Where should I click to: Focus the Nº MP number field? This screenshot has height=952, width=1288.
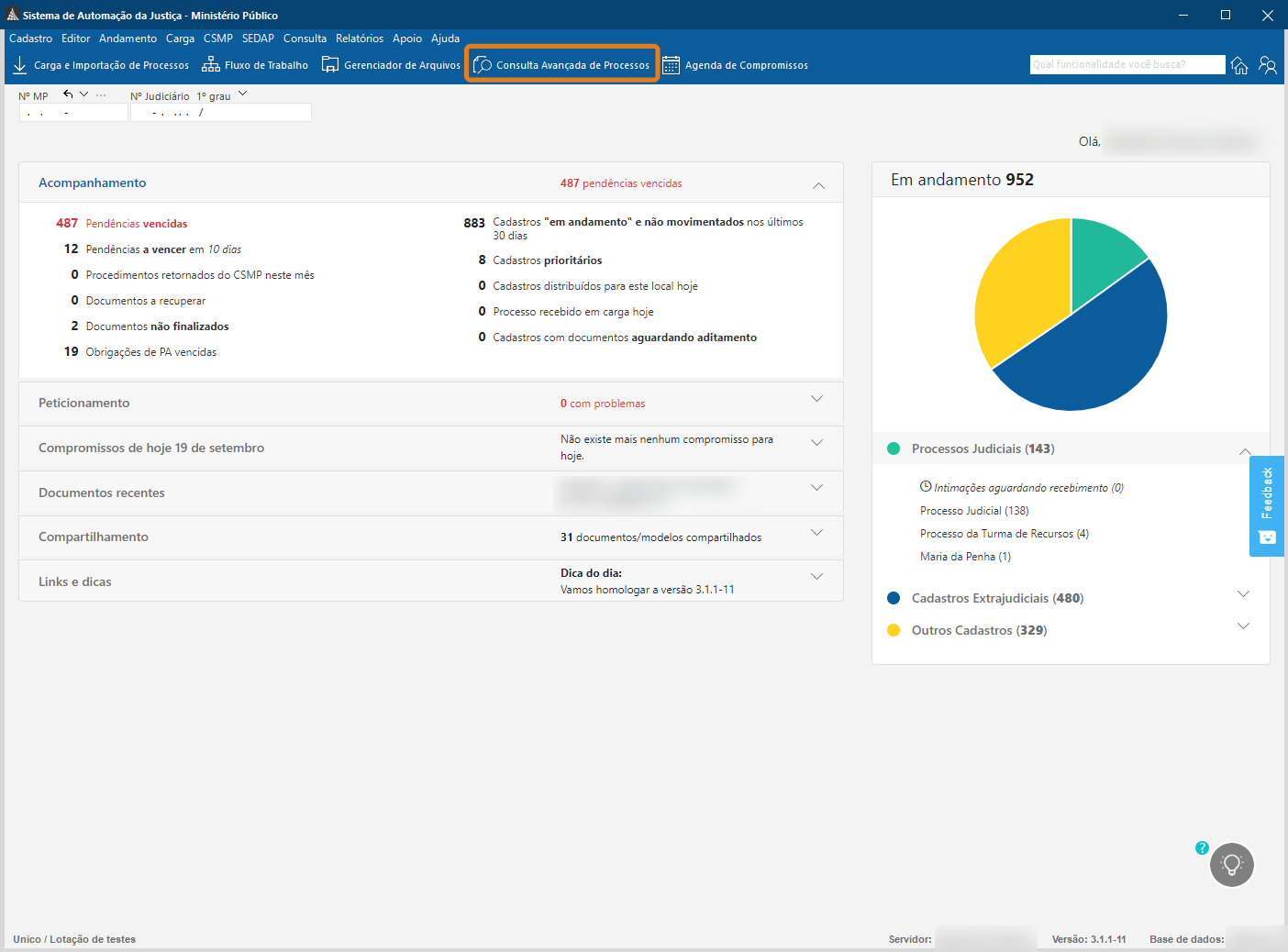click(73, 113)
